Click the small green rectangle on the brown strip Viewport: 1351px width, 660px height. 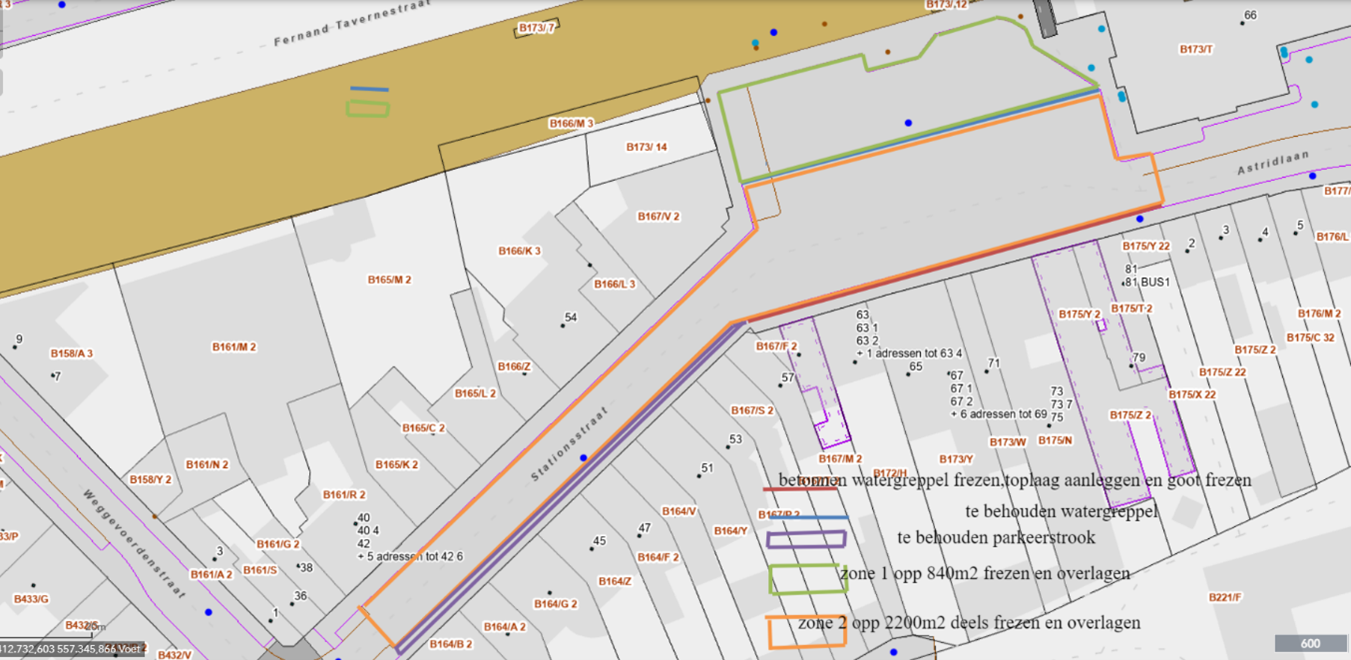[367, 108]
